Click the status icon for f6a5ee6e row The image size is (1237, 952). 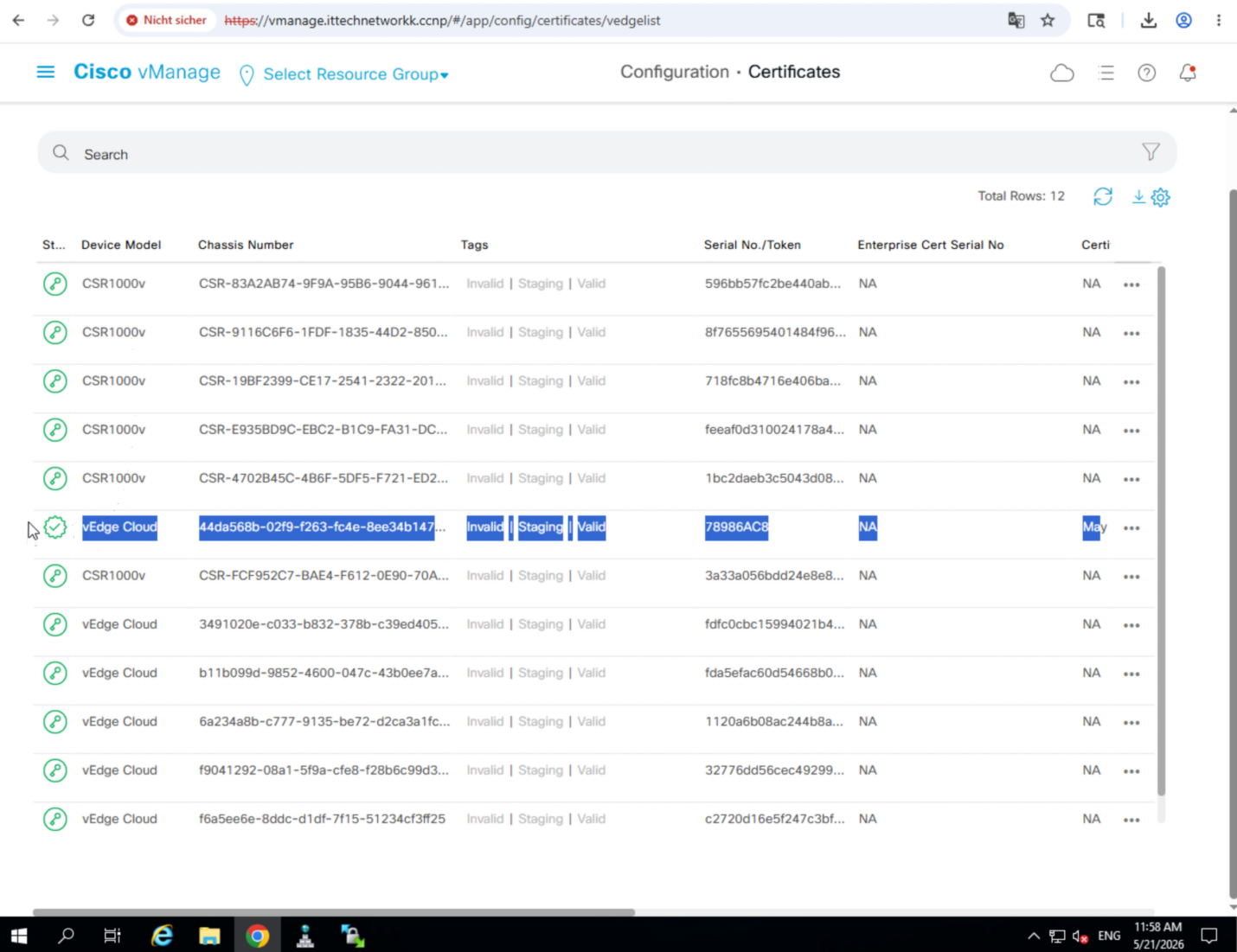click(55, 819)
